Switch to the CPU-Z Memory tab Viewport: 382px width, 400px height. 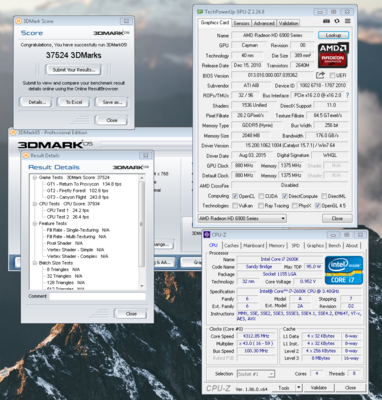(x=277, y=245)
